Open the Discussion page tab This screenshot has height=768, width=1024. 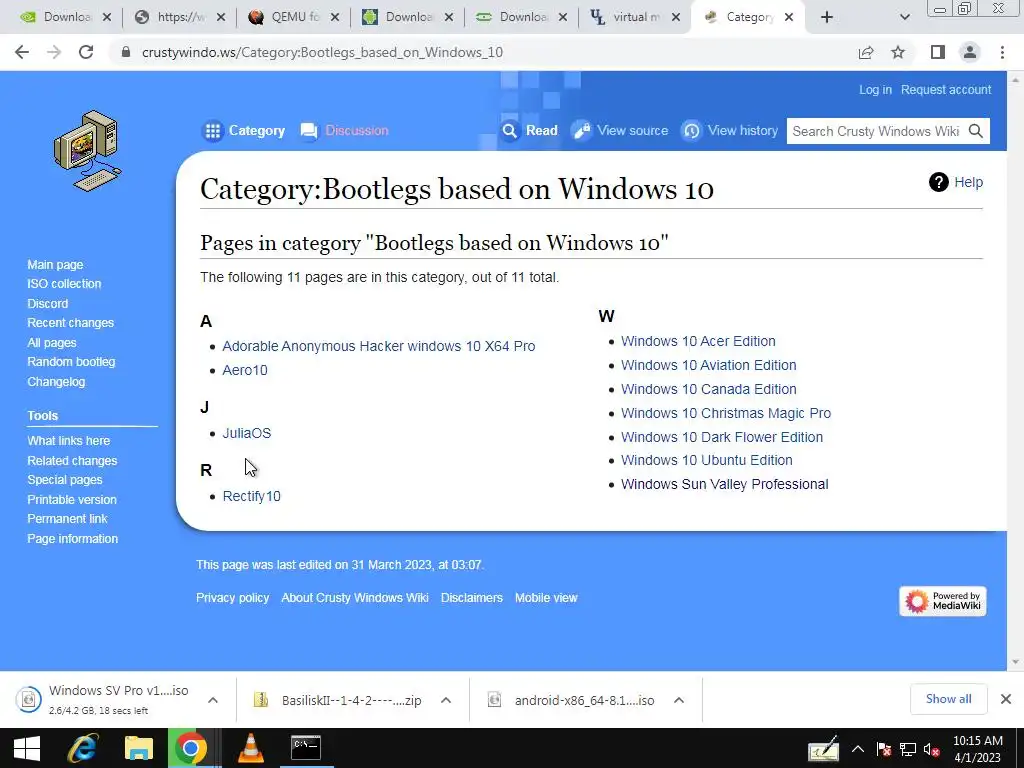point(344,131)
